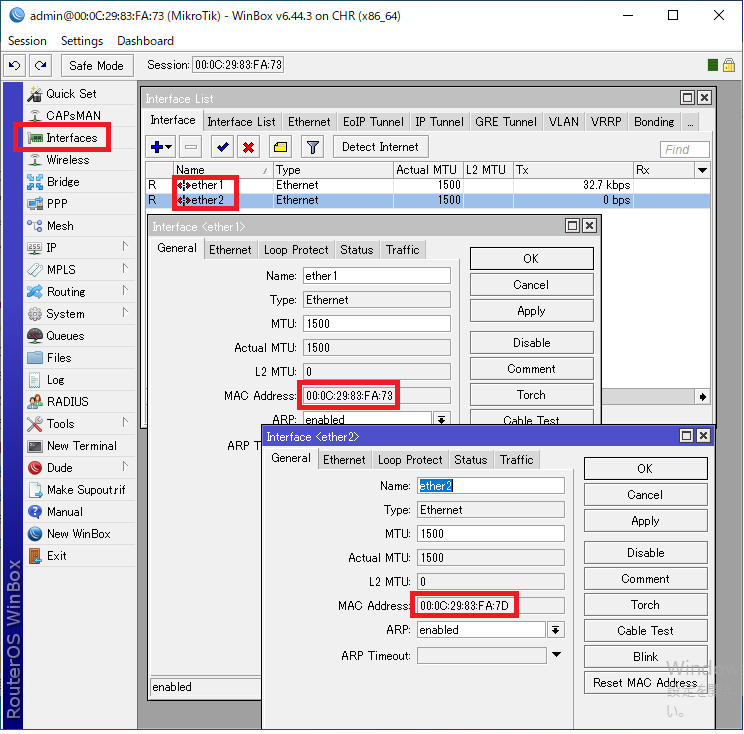Viewport: 744px width, 734px height.
Task: Click the minus remove interface icon
Action: point(191,147)
